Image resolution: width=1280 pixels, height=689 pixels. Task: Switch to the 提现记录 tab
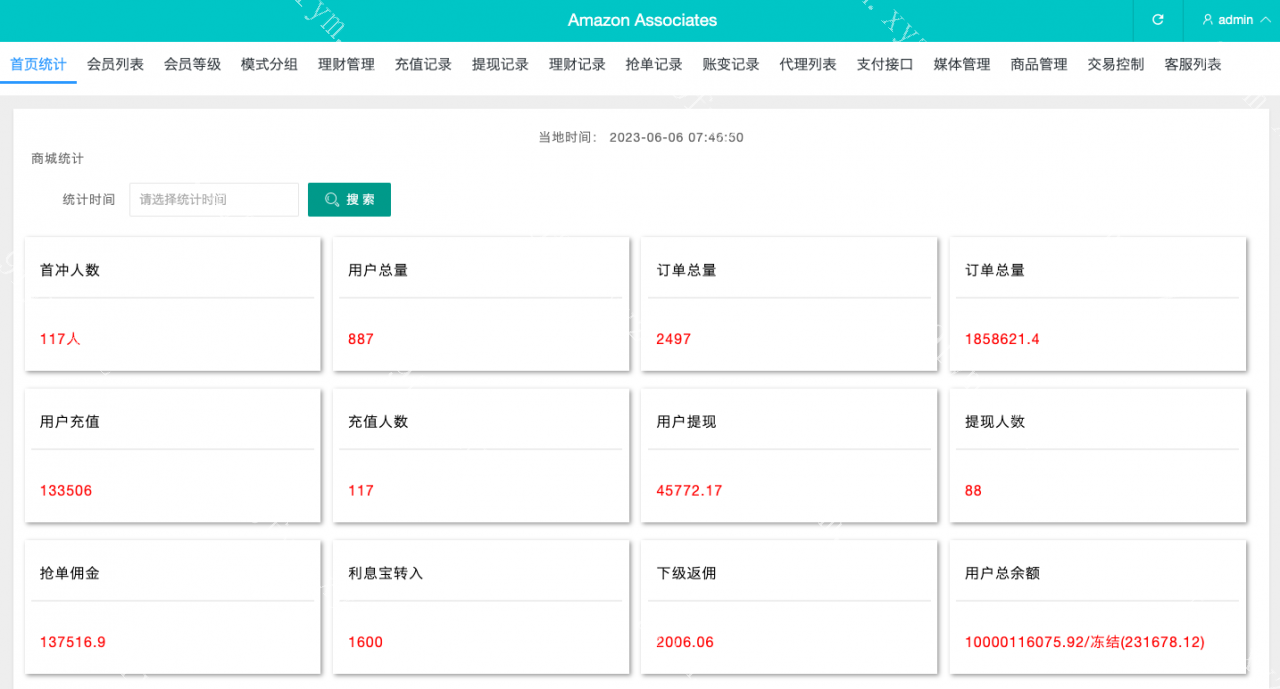point(500,64)
